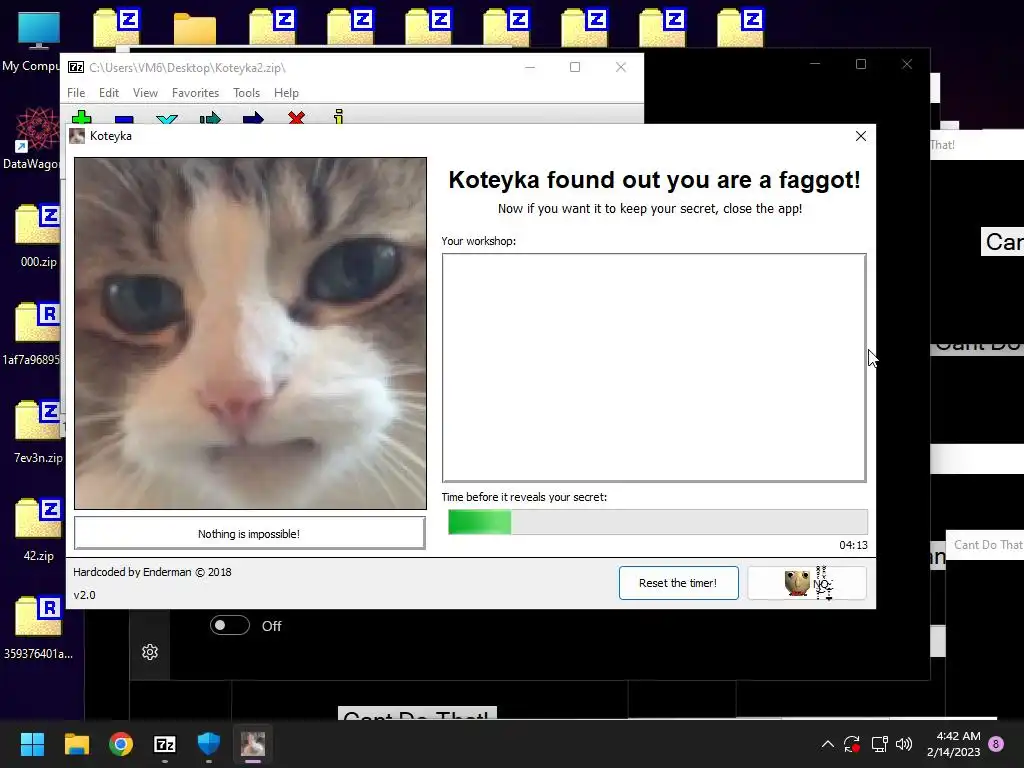Screen dimensions: 1024x768
Task: Launch Google Chrome from the taskbar
Action: pyautogui.click(x=121, y=744)
